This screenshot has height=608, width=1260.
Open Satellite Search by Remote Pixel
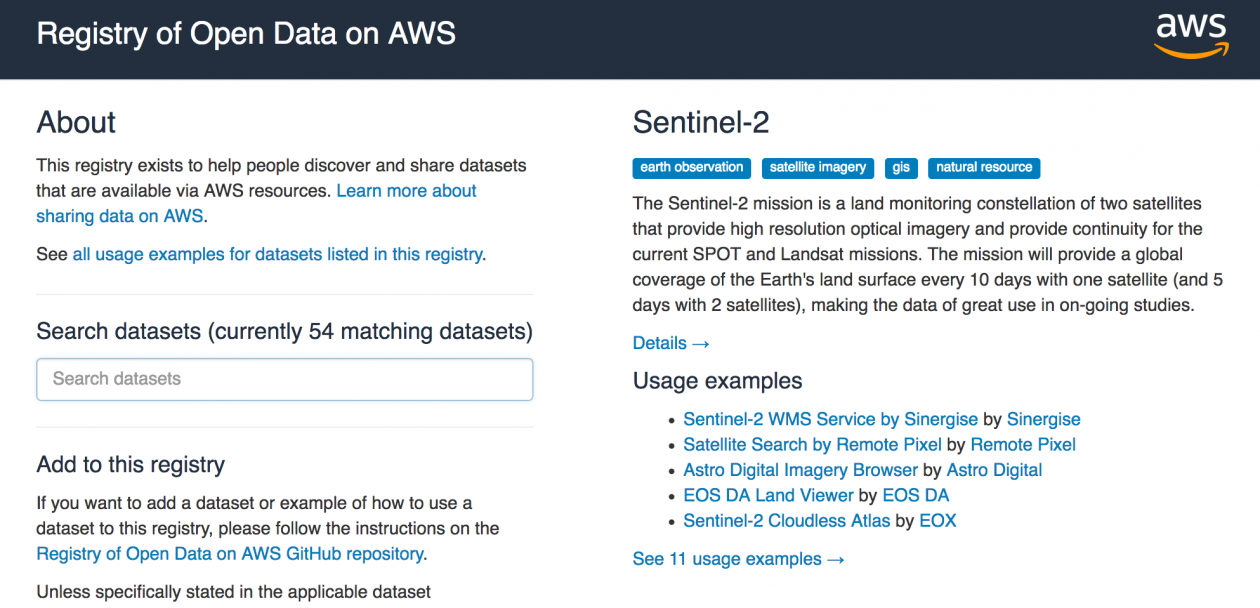(x=812, y=444)
